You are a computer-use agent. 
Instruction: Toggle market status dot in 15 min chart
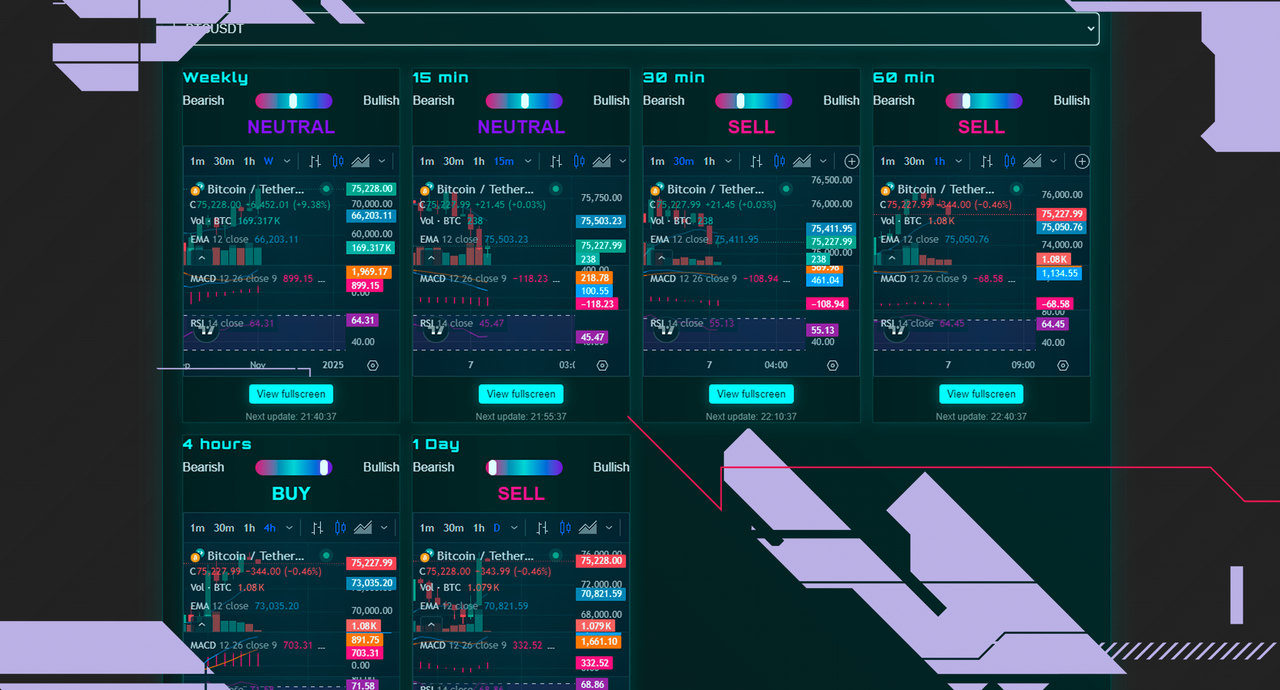pyautogui.click(x=556, y=188)
